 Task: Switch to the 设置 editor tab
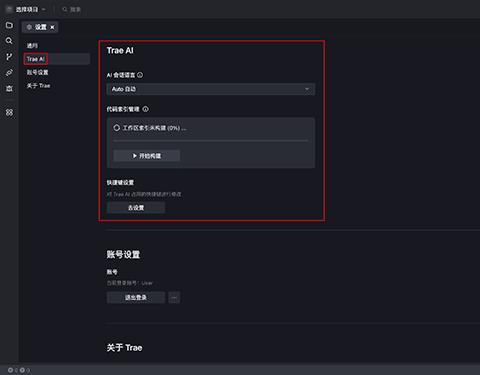[40, 27]
